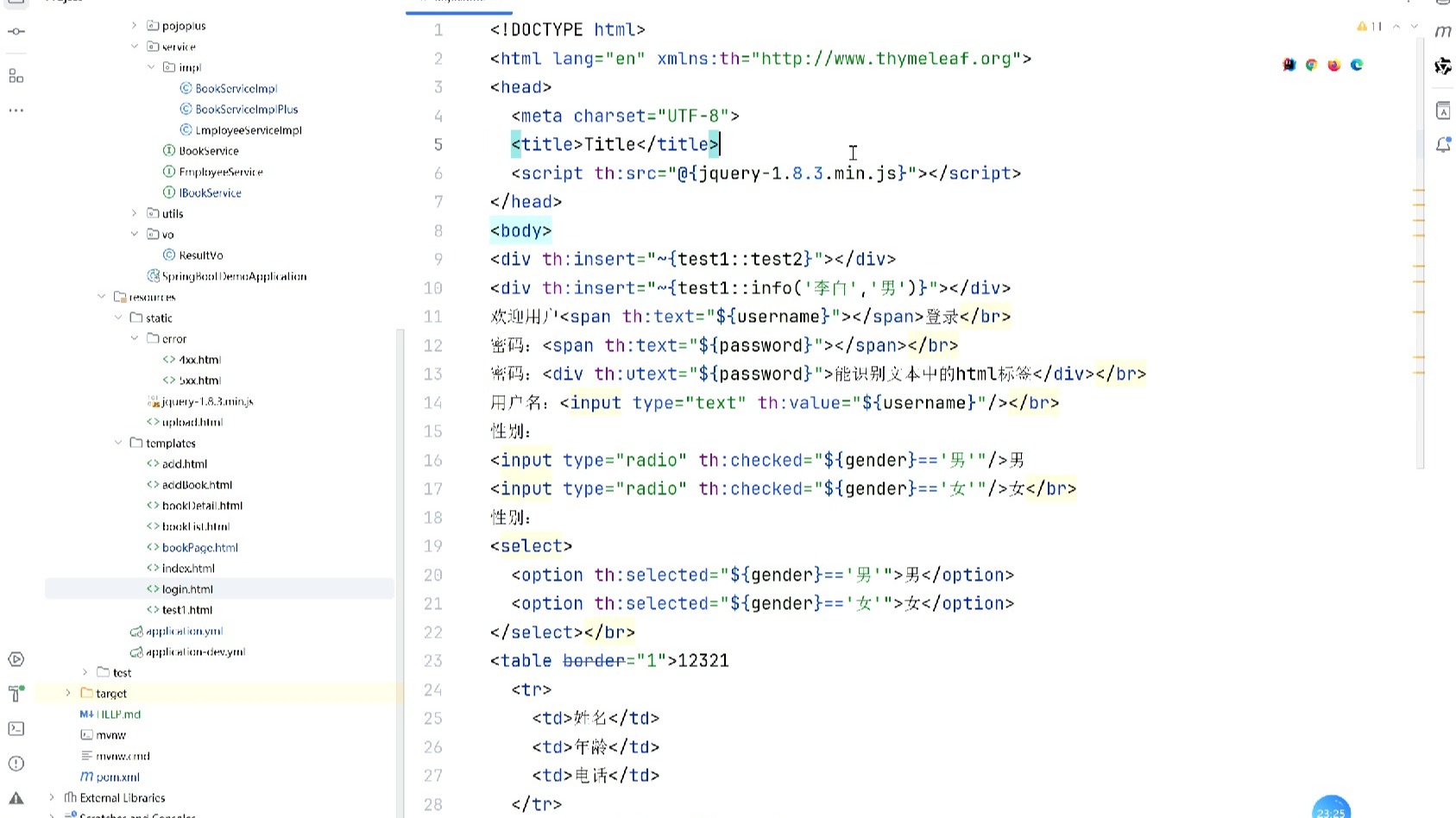The width and height of the screenshot is (1456, 818).
Task: Open the translation book icon in right sidebar
Action: point(1443,110)
